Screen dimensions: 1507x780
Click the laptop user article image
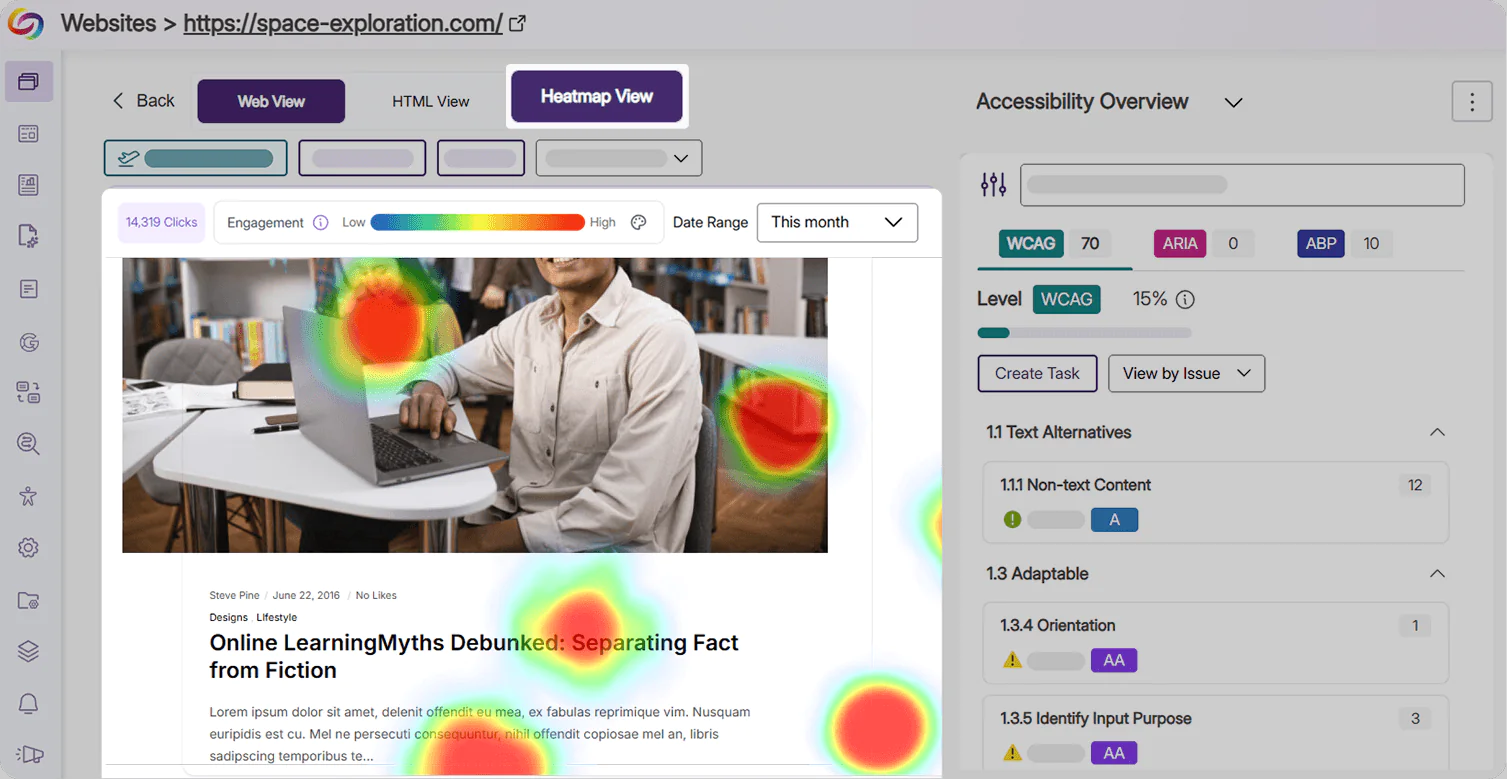[475, 405]
